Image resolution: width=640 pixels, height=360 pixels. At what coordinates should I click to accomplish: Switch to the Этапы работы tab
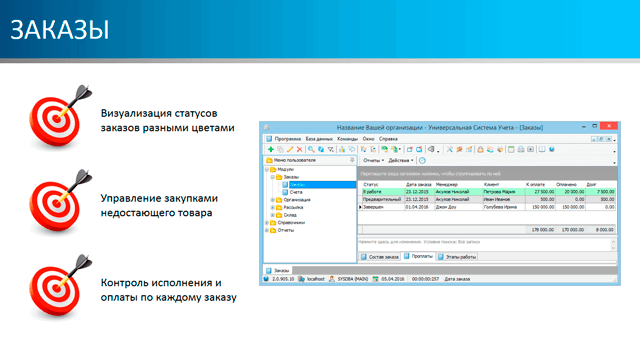pyautogui.click(x=457, y=257)
